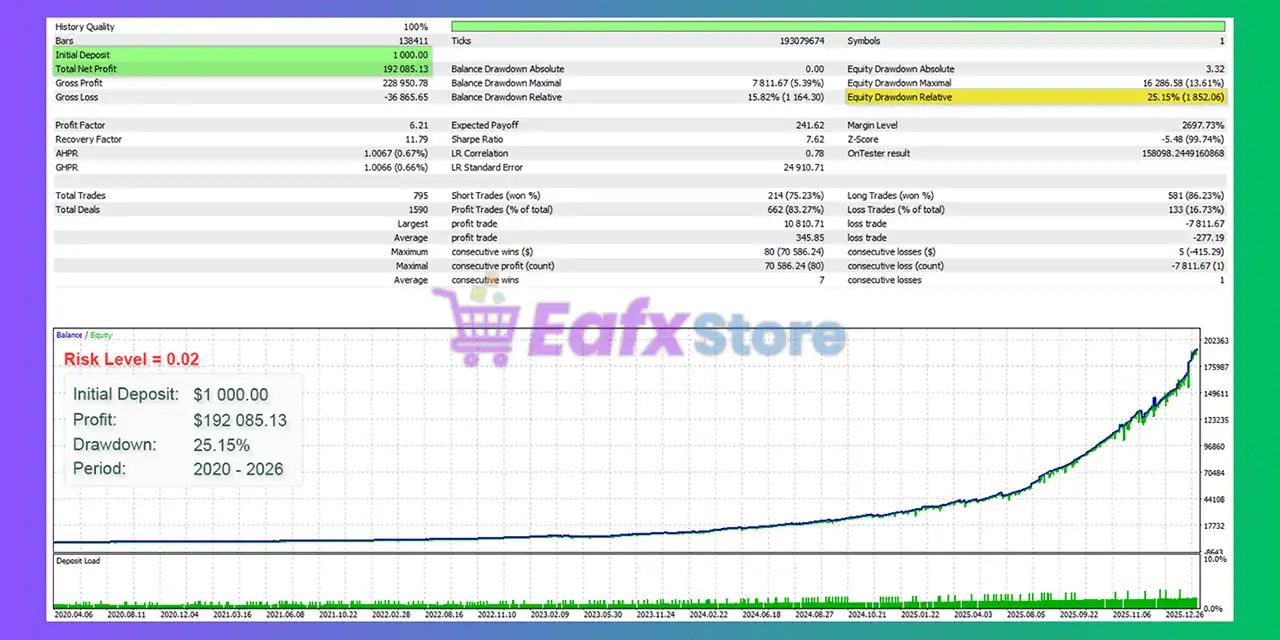1280x640 pixels.
Task: Click the Initial Deposit value 1 000.00
Action: (410, 55)
